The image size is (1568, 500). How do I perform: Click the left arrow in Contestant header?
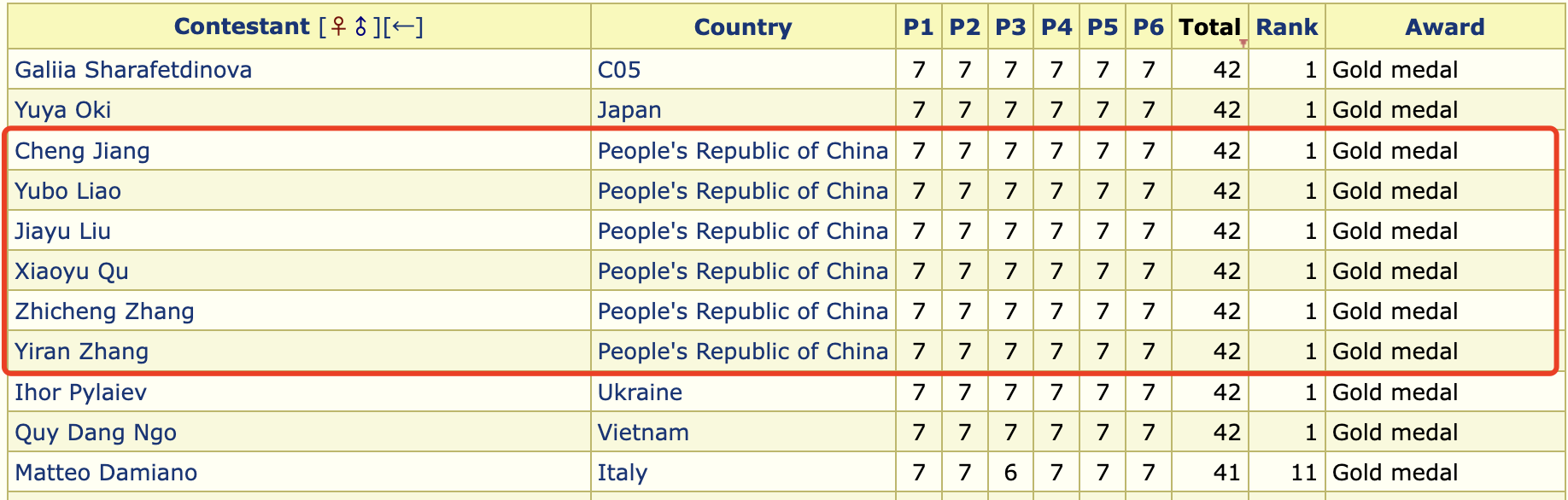[403, 27]
